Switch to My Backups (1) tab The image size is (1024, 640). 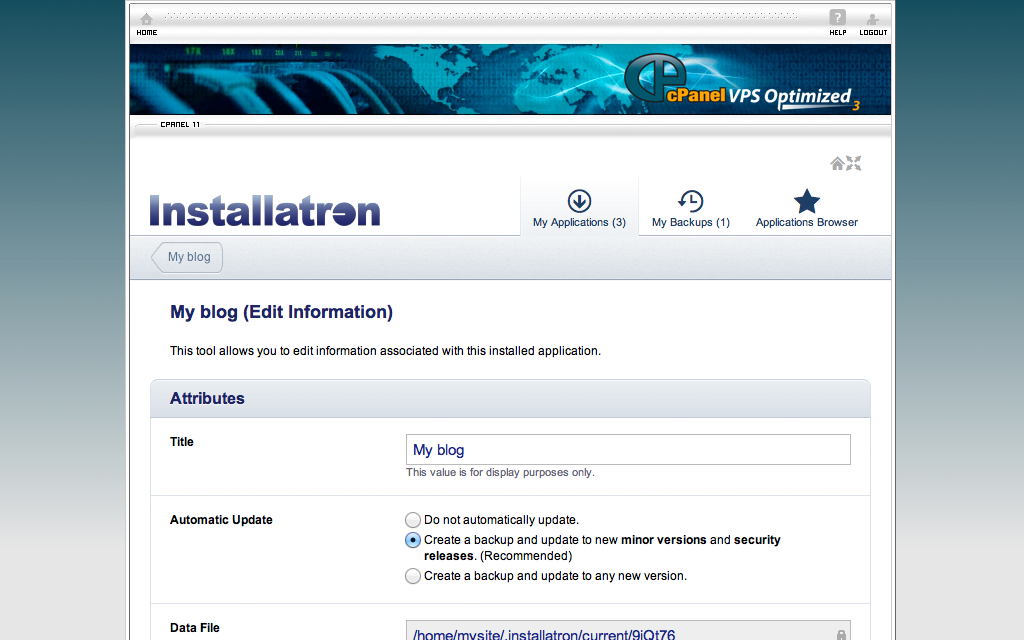(x=690, y=207)
